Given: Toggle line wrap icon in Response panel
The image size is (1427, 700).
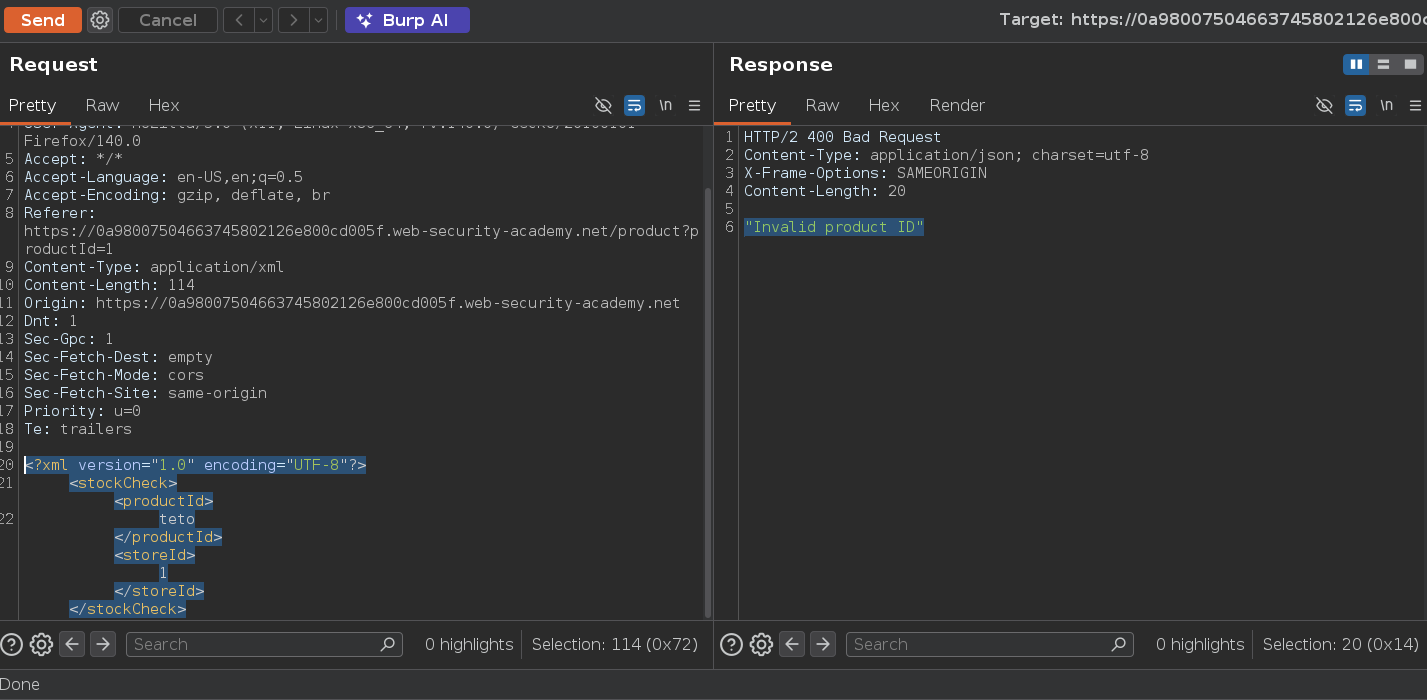Looking at the screenshot, I should tap(1355, 105).
